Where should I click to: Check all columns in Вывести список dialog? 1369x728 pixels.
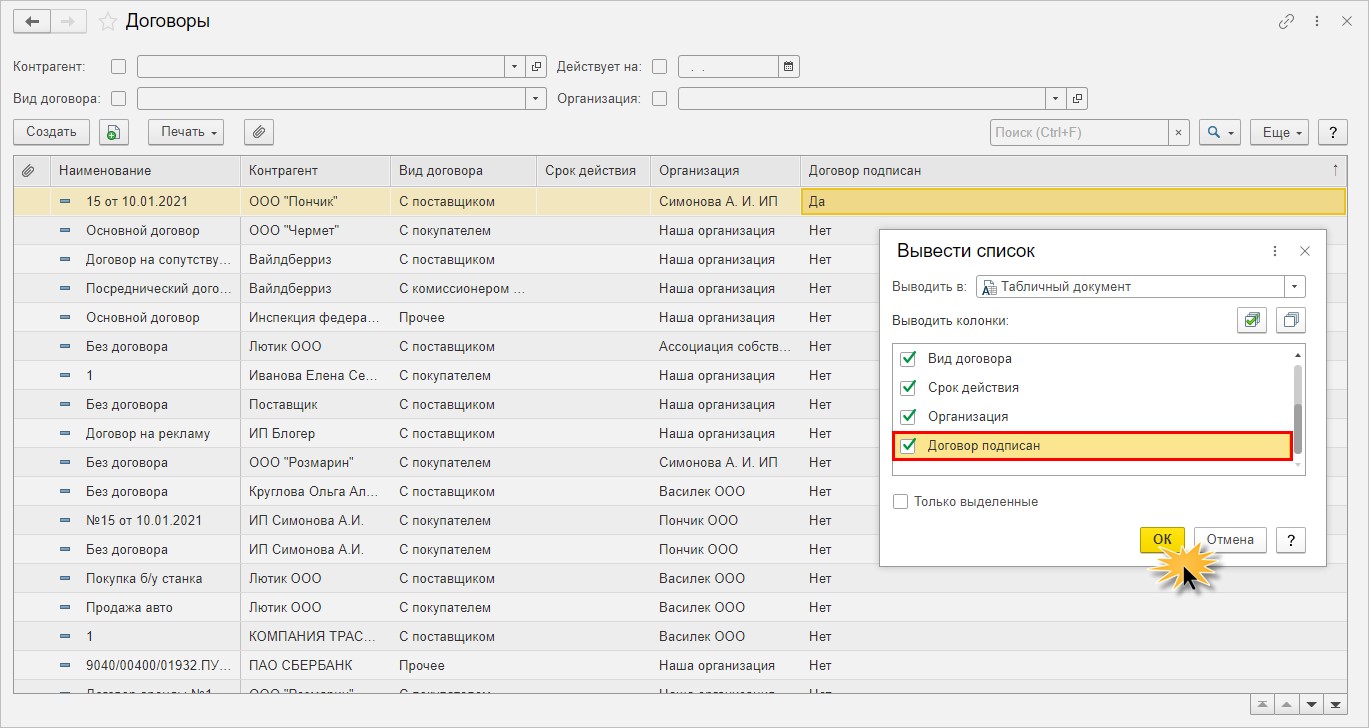[x=1251, y=320]
